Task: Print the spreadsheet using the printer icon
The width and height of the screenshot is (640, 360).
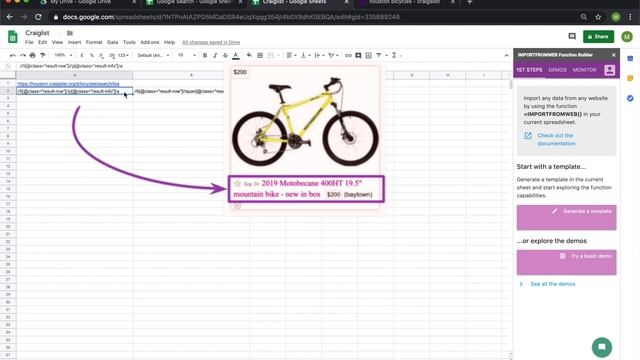Action: click(x=33, y=55)
